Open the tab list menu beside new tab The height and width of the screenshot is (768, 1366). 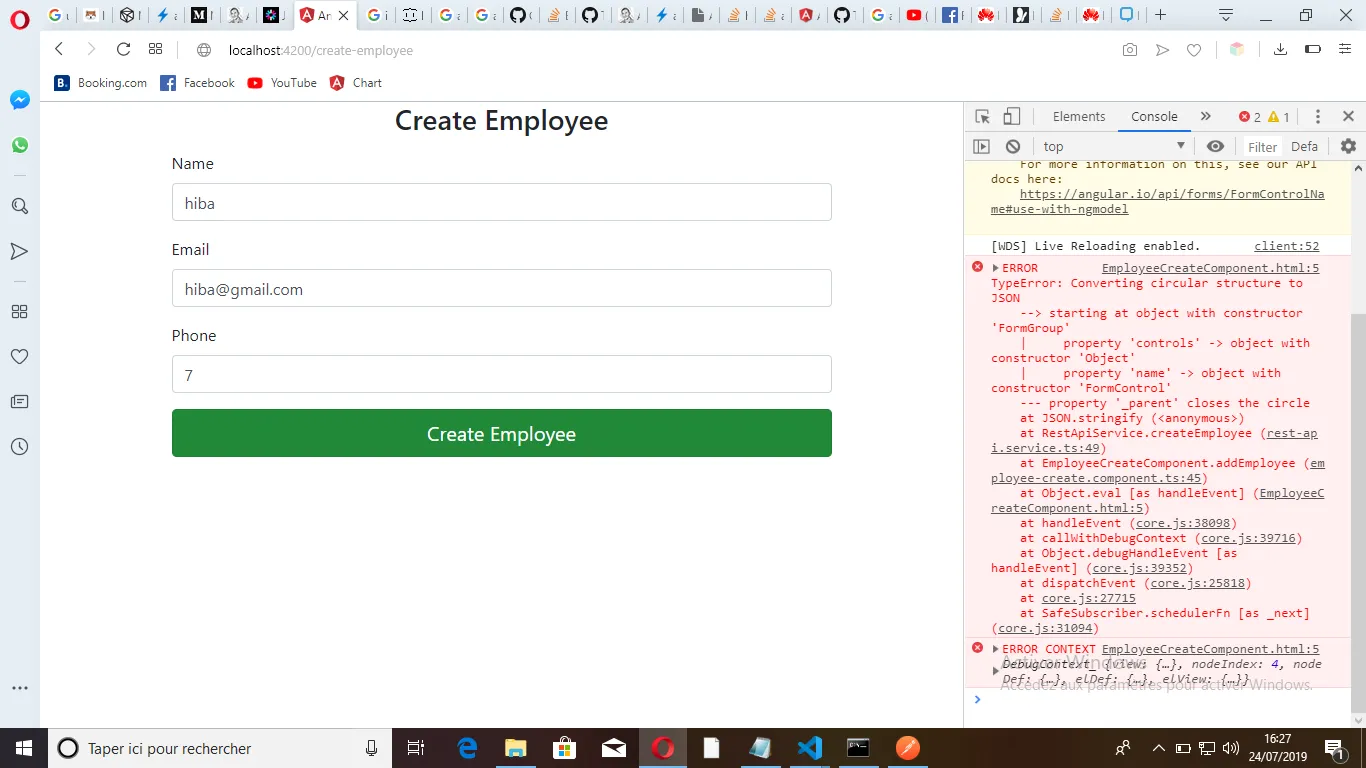1226,15
